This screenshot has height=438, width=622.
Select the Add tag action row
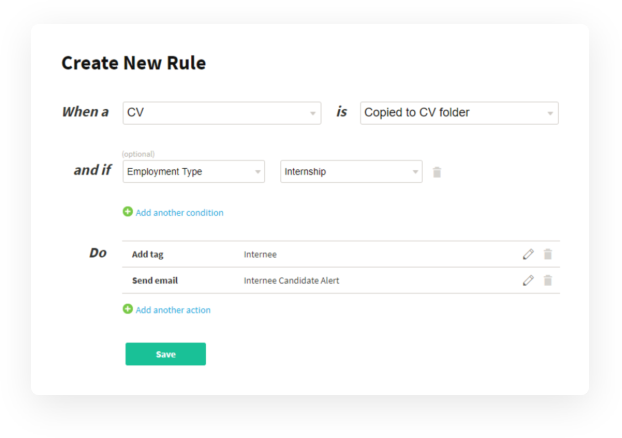[341, 254]
